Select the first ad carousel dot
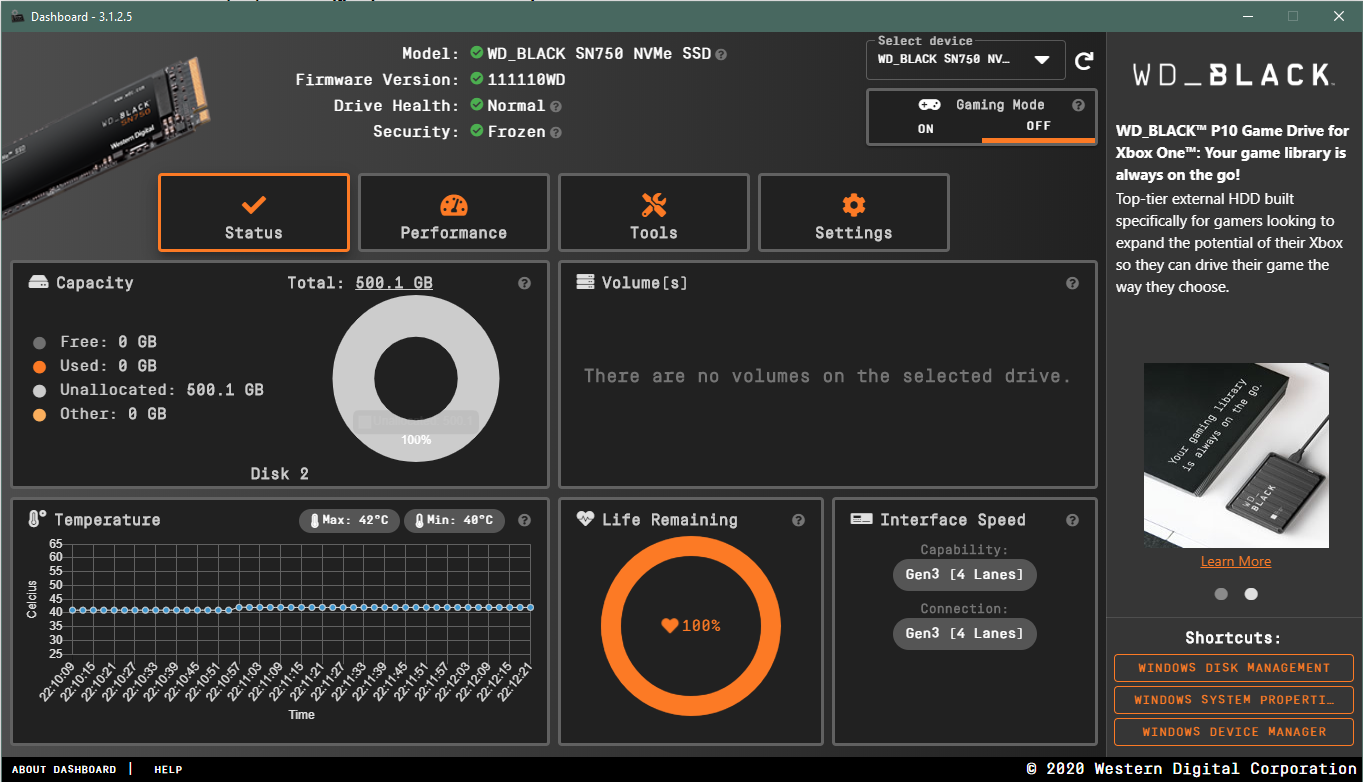Image resolution: width=1363 pixels, height=782 pixels. coord(1221,594)
